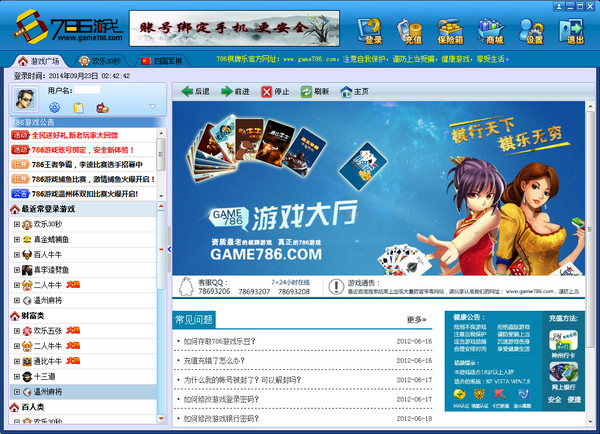
Task: Select 二人牛牛 under 财富类
Action: pos(83,346)
